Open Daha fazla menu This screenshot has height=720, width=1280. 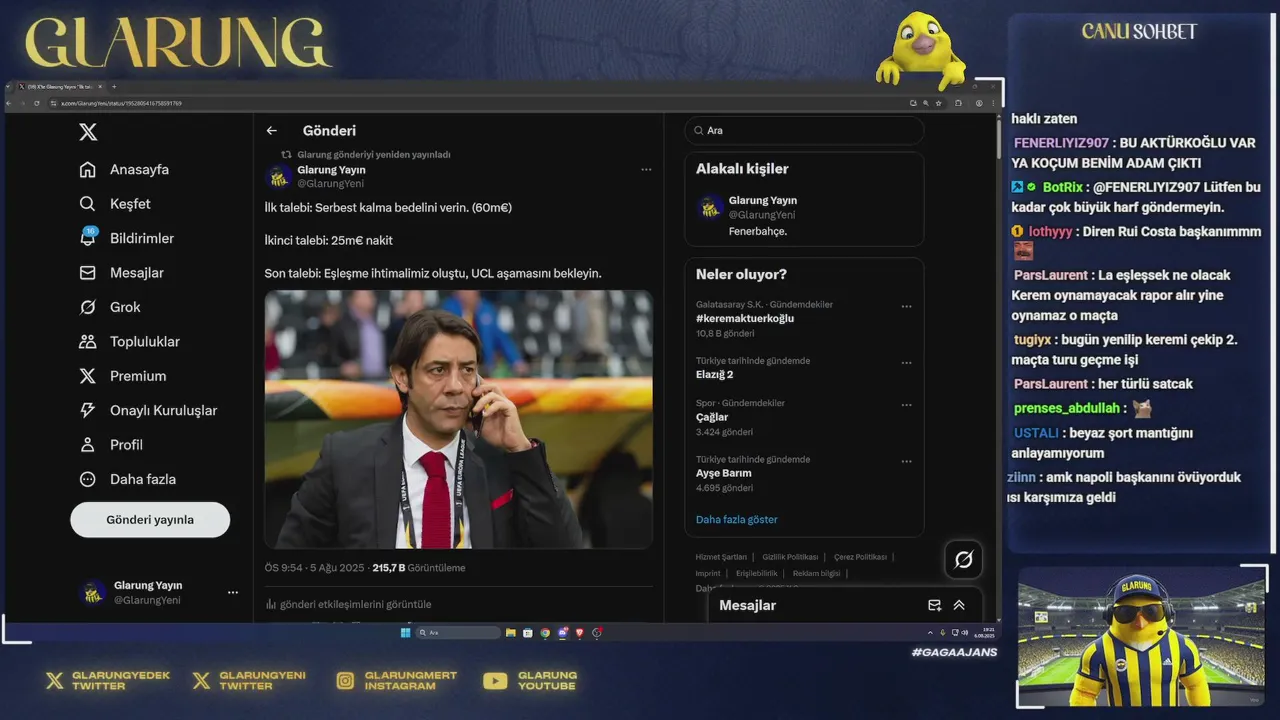click(x=127, y=479)
